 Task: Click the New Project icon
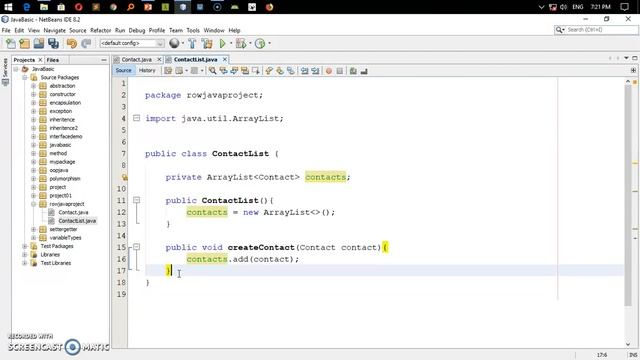coord(24,43)
